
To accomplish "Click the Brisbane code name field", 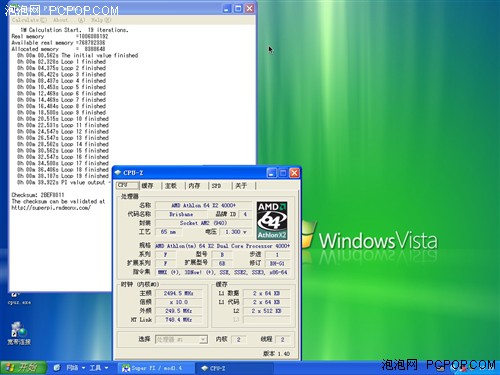I will coord(181,214).
